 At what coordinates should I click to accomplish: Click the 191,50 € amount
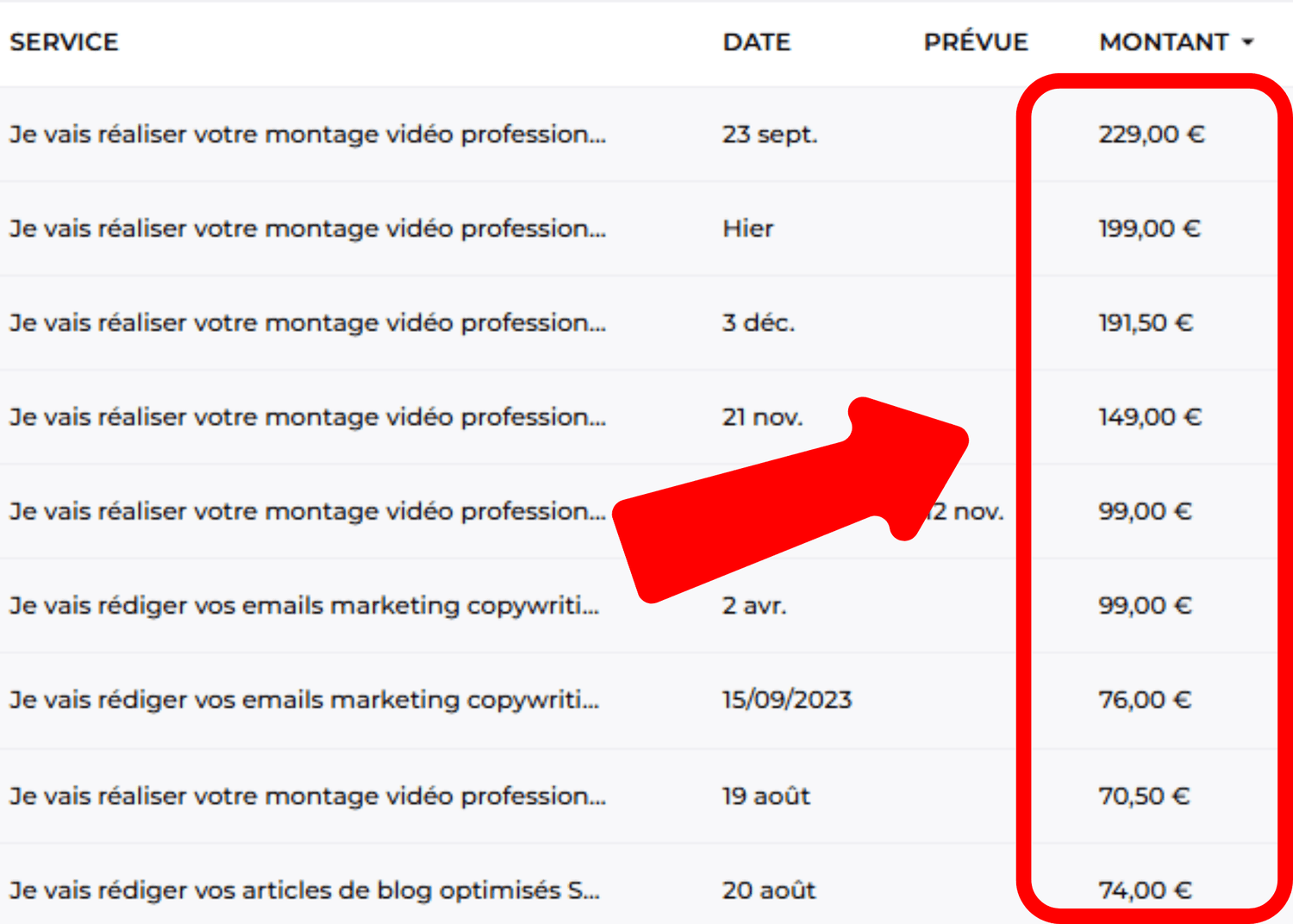pos(1146,322)
